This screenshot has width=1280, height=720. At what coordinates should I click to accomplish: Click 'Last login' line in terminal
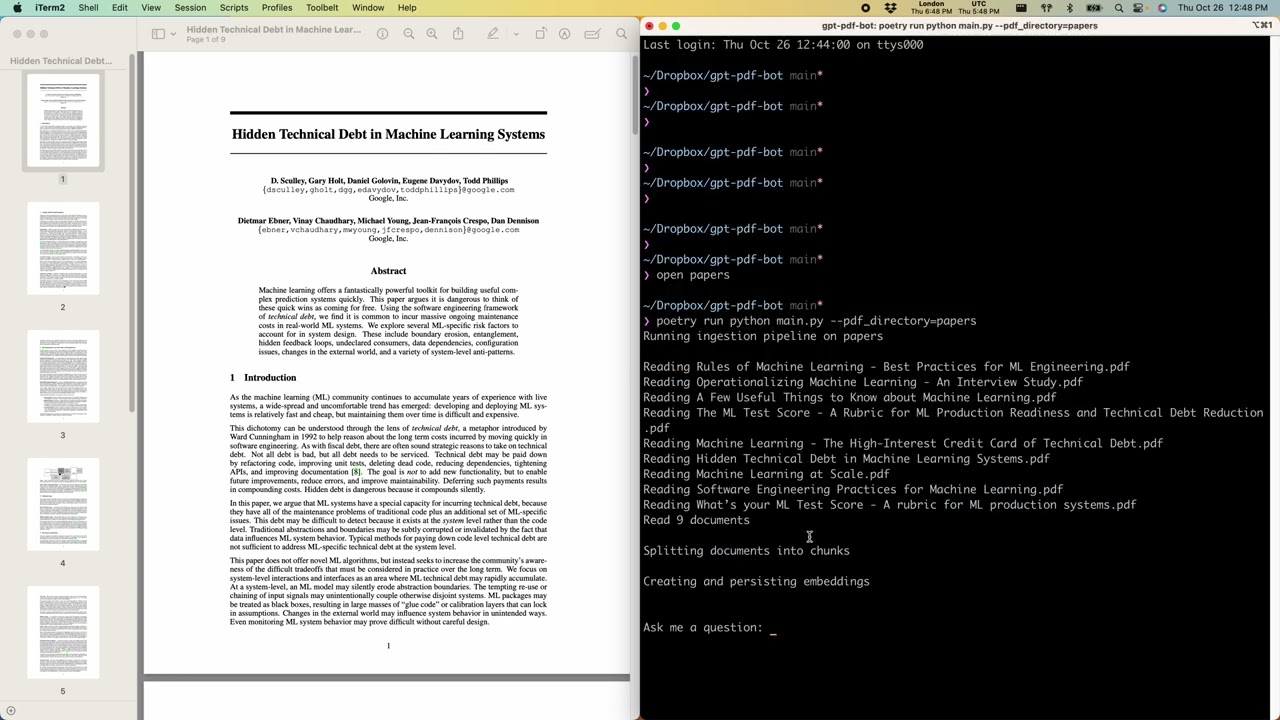click(x=783, y=45)
